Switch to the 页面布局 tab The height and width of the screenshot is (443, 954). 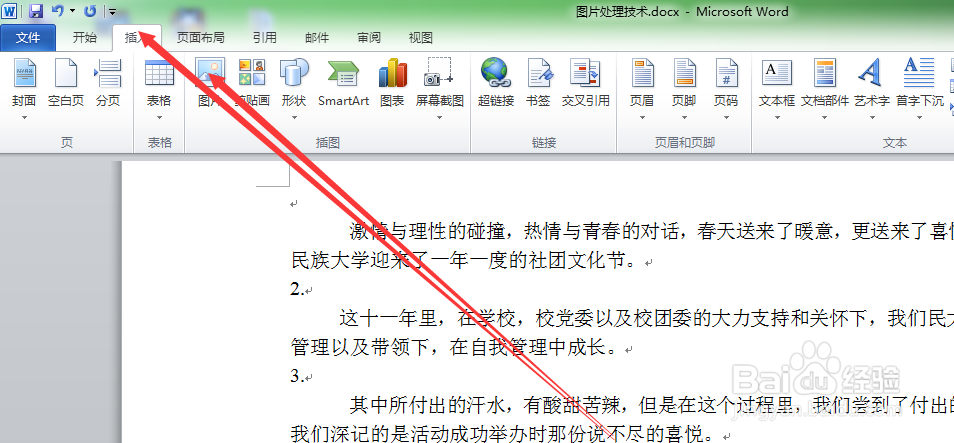[x=200, y=38]
